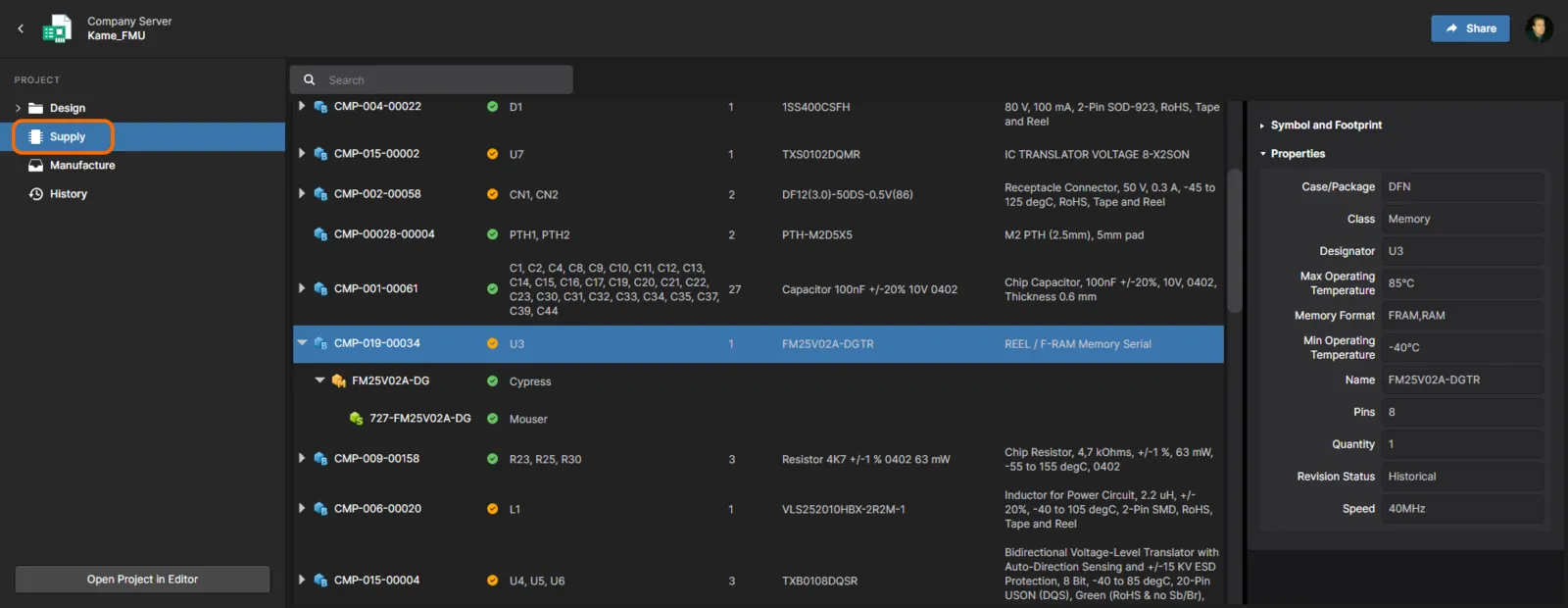Click the search magnifier icon
The height and width of the screenshot is (608, 1568).
pyautogui.click(x=309, y=80)
